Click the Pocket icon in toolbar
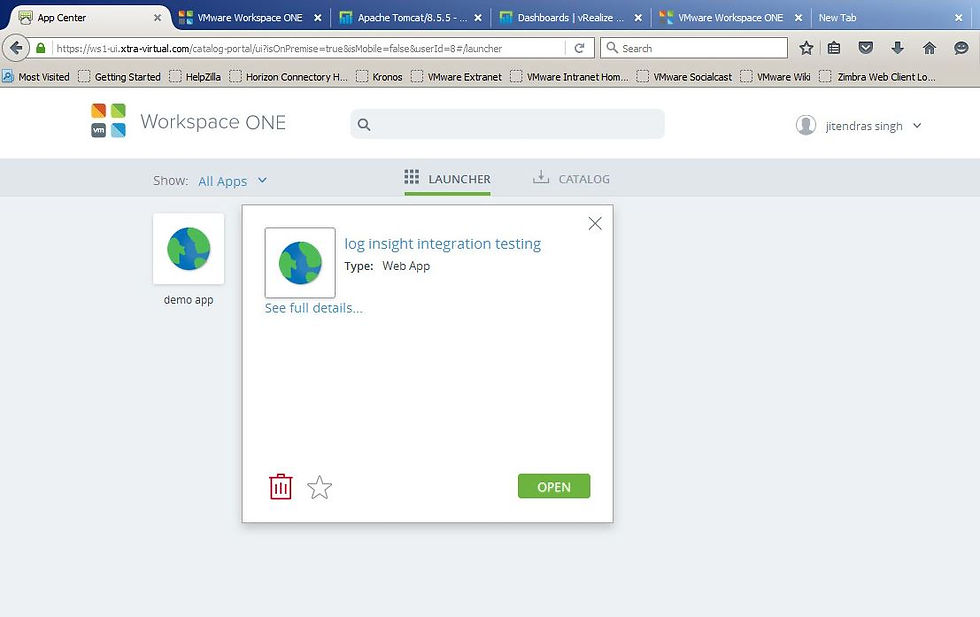This screenshot has height=617, width=980. pos(866,48)
